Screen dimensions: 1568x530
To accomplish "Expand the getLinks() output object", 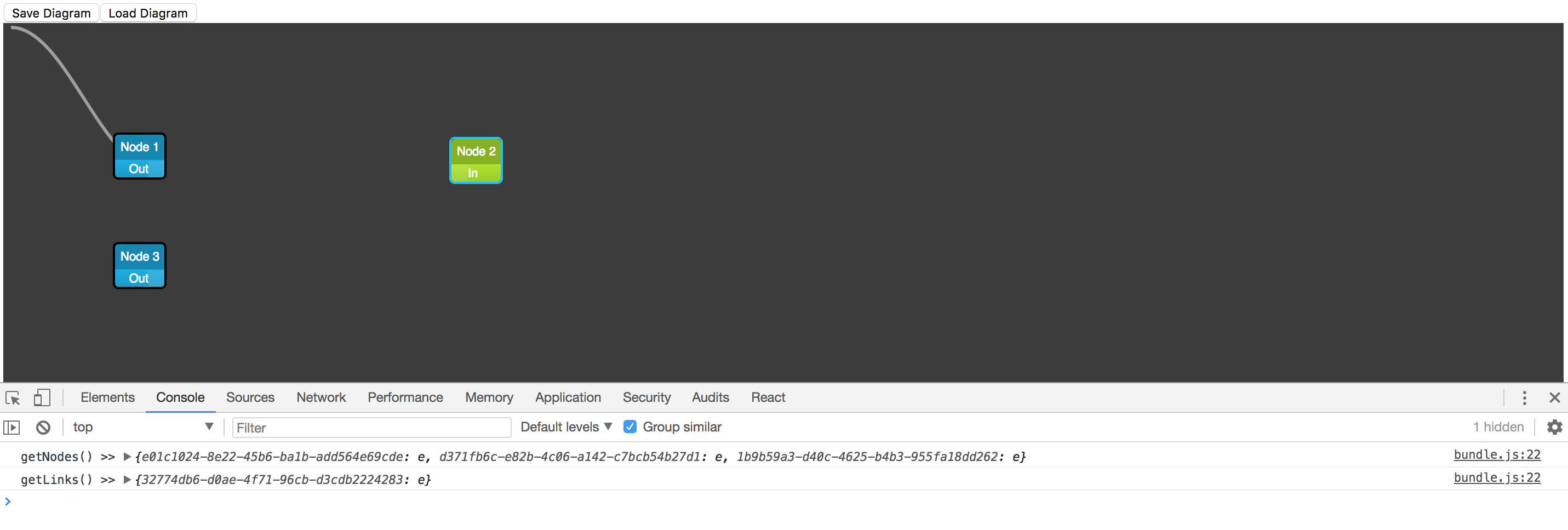I will coord(127,480).
